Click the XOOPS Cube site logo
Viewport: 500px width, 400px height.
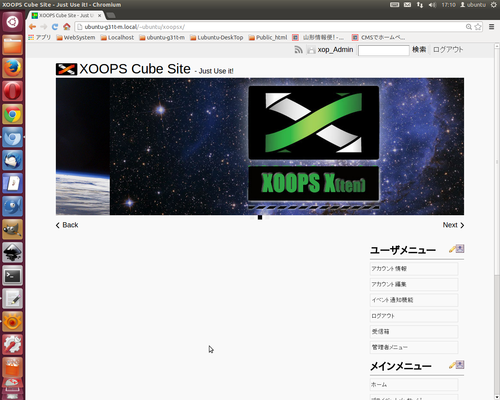[x=66, y=69]
